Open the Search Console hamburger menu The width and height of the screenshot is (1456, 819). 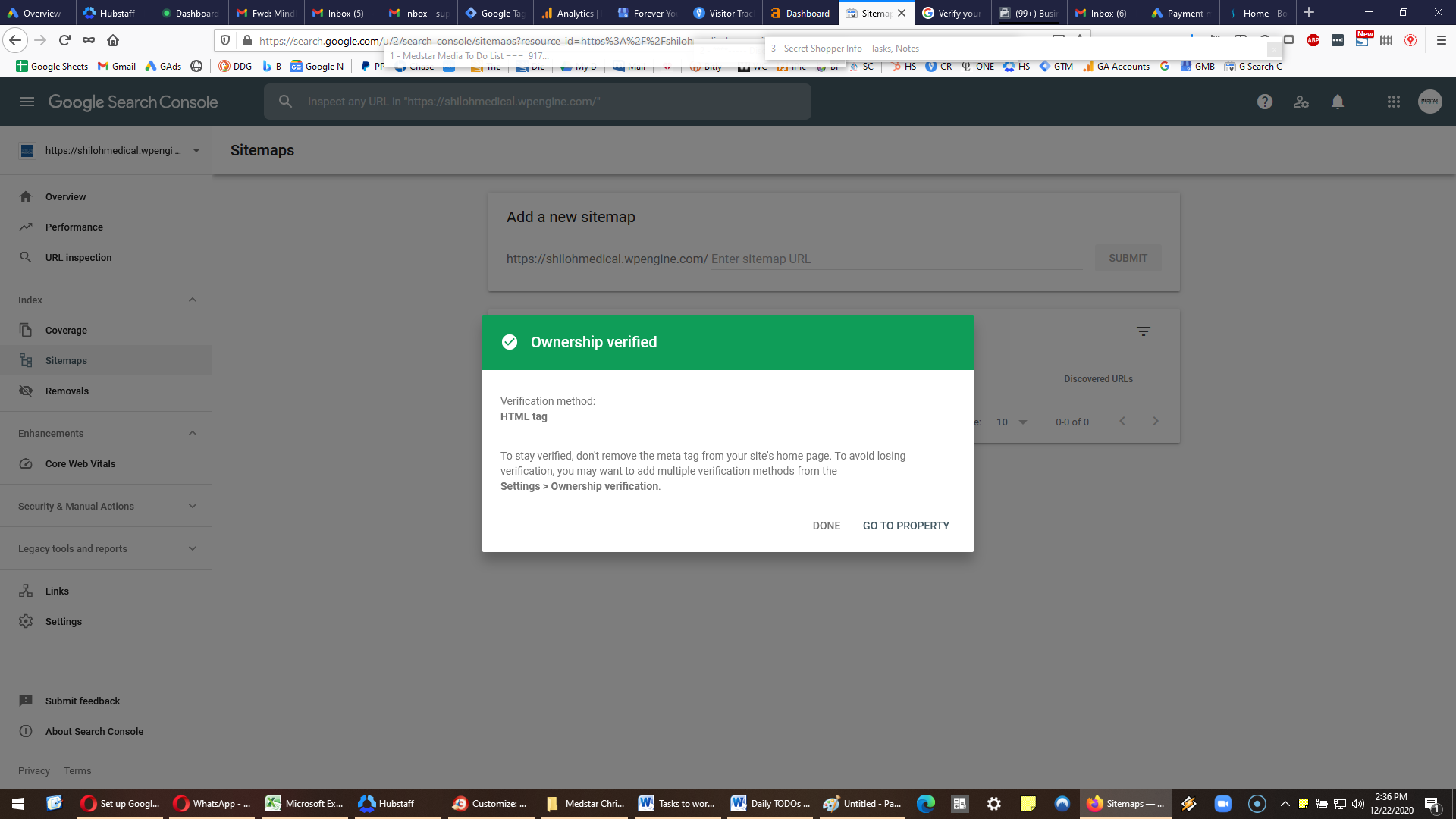27,102
